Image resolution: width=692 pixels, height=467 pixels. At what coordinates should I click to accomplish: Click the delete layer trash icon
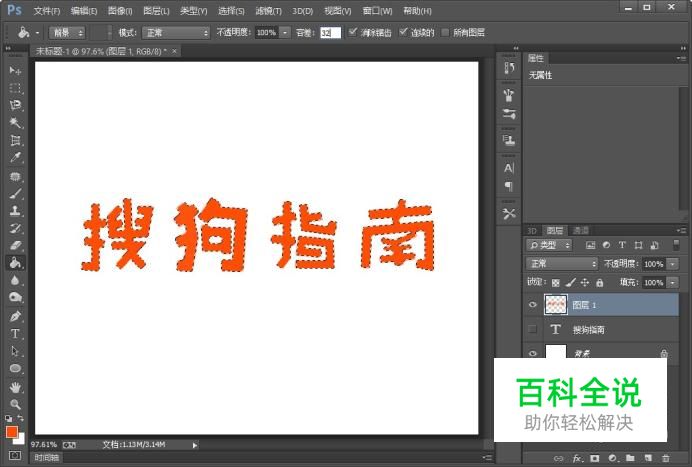point(666,459)
